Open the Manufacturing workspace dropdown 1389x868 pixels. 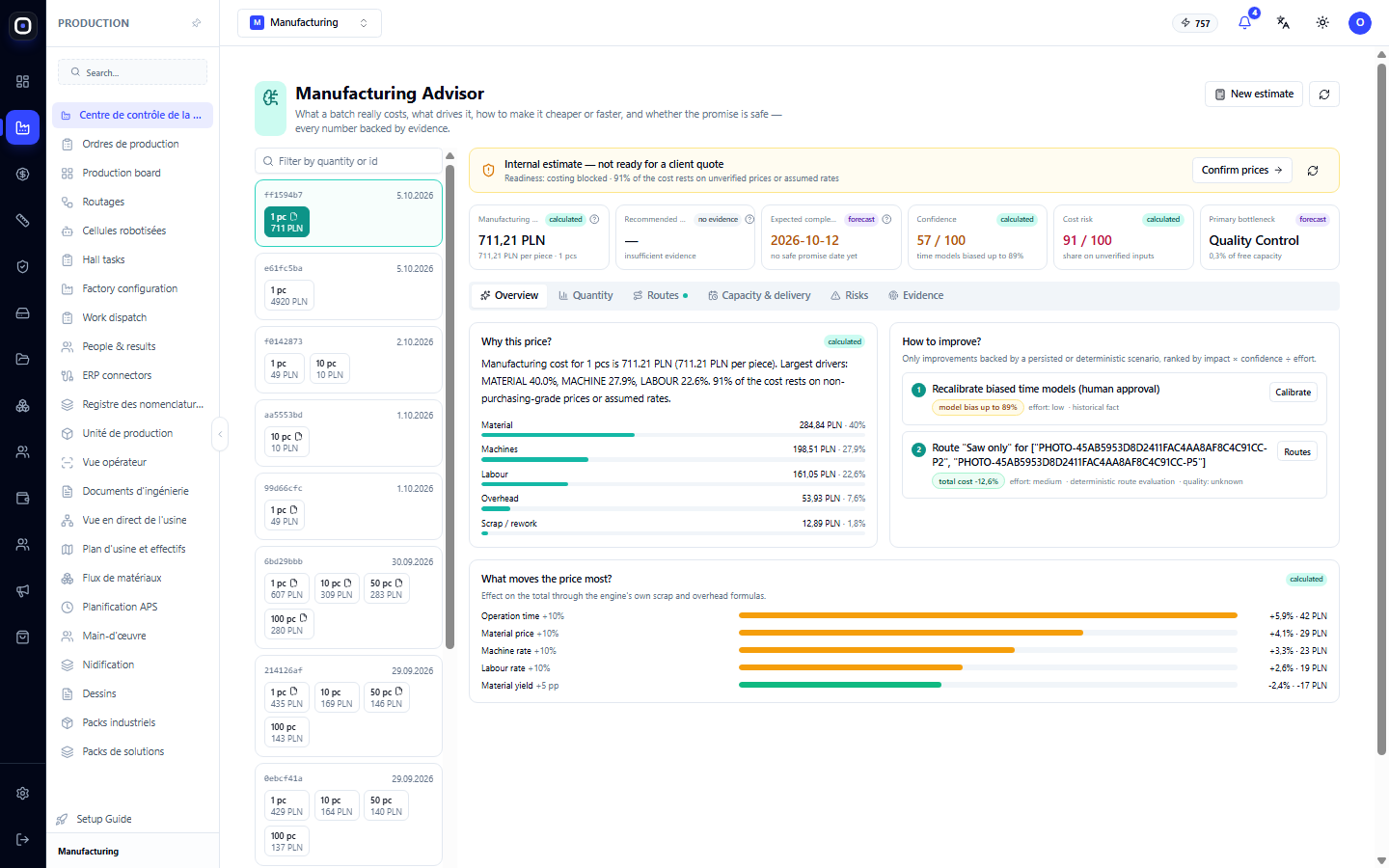[310, 22]
